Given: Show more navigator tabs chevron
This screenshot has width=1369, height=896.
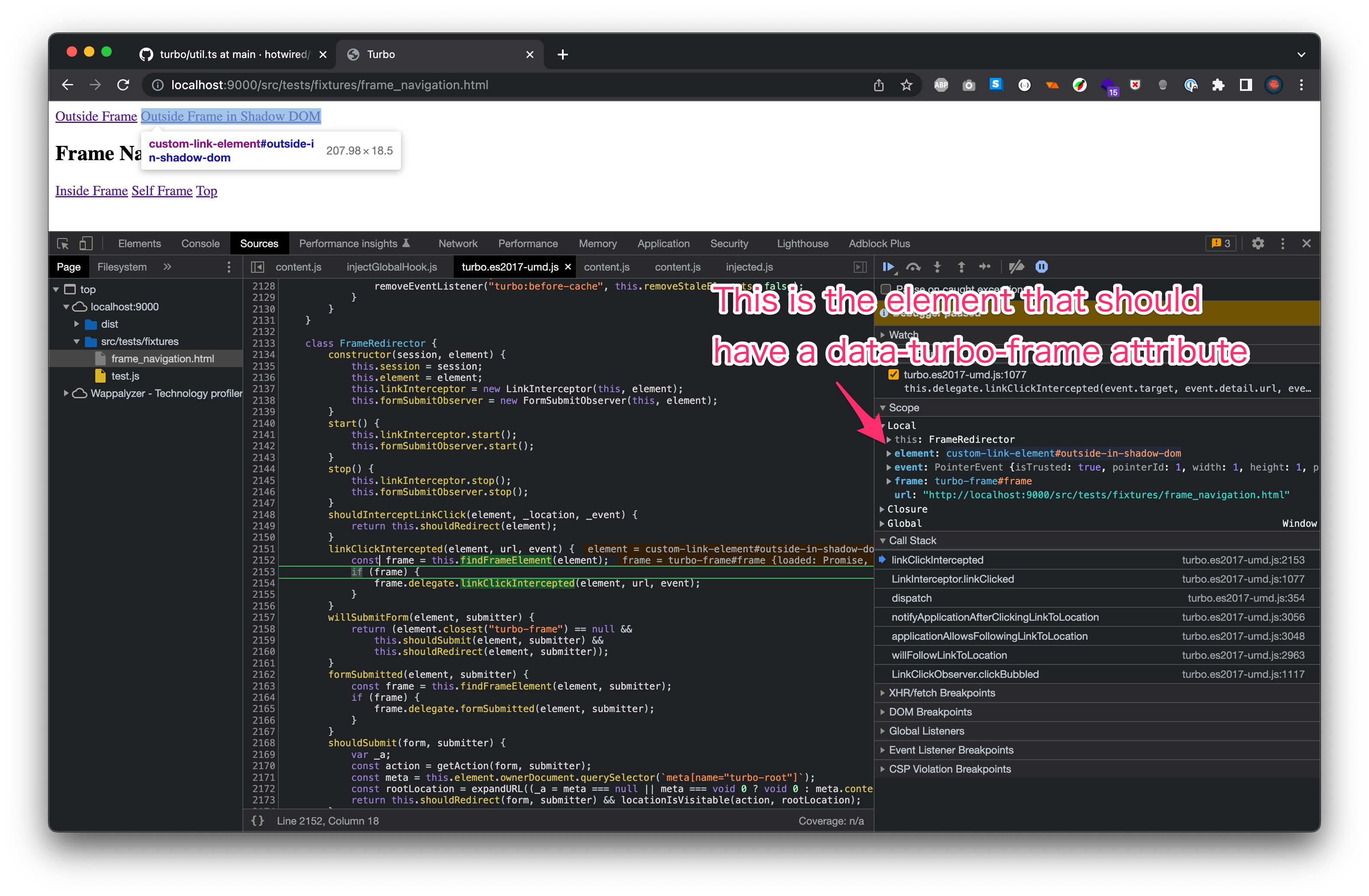Looking at the screenshot, I should coord(168,267).
